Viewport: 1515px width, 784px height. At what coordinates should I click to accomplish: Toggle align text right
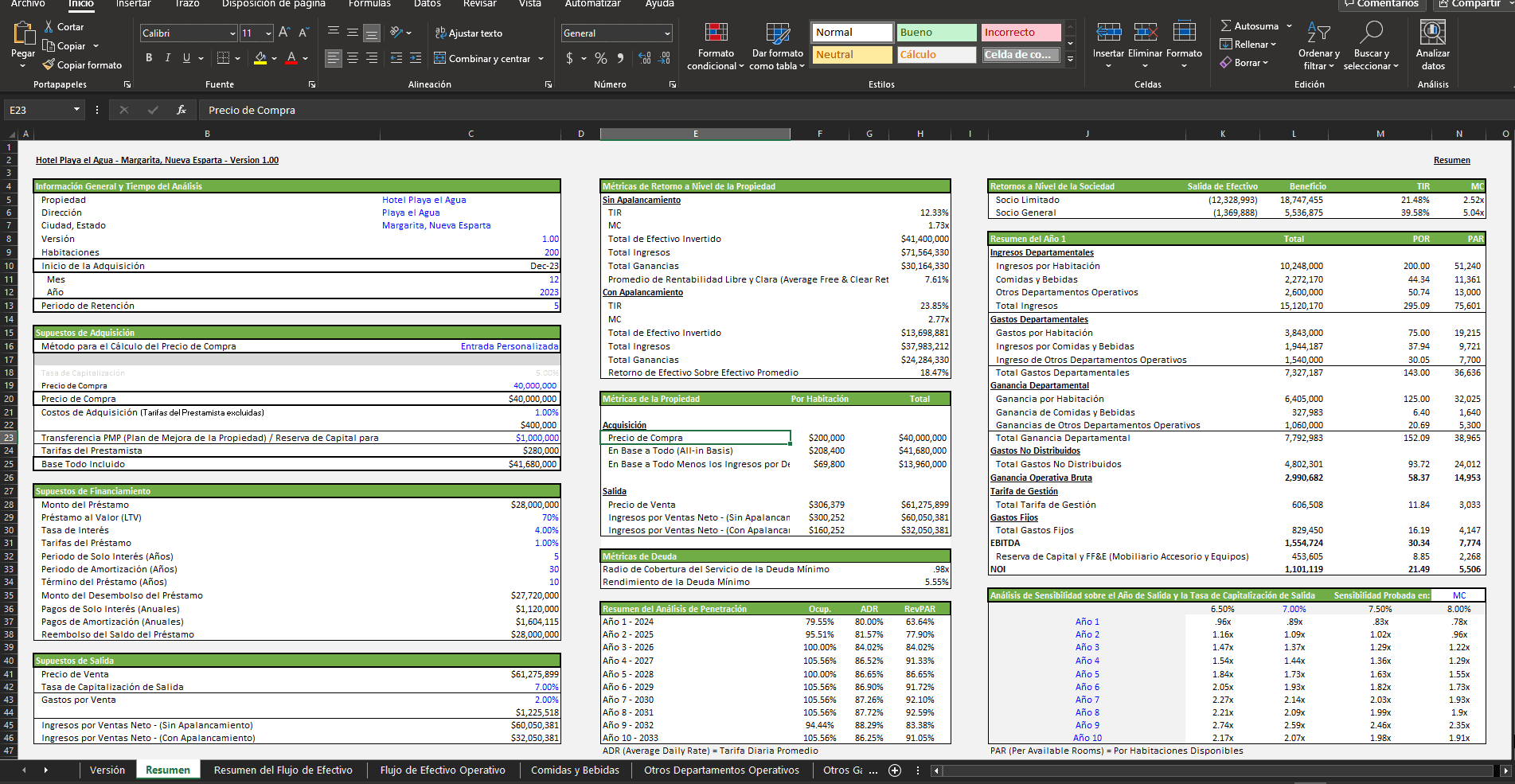[x=372, y=58]
